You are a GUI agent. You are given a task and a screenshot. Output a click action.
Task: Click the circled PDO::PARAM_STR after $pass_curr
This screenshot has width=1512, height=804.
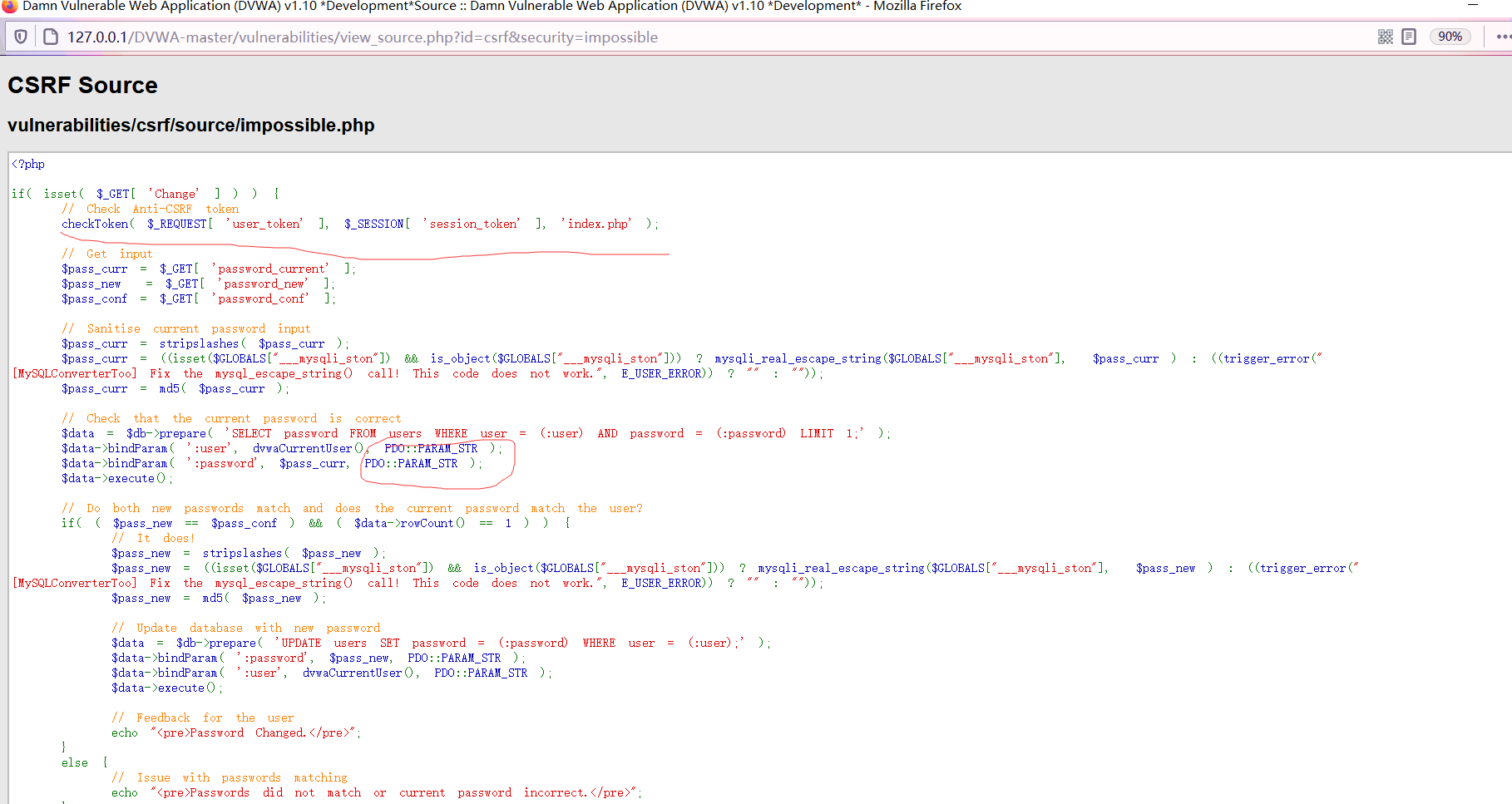point(411,463)
